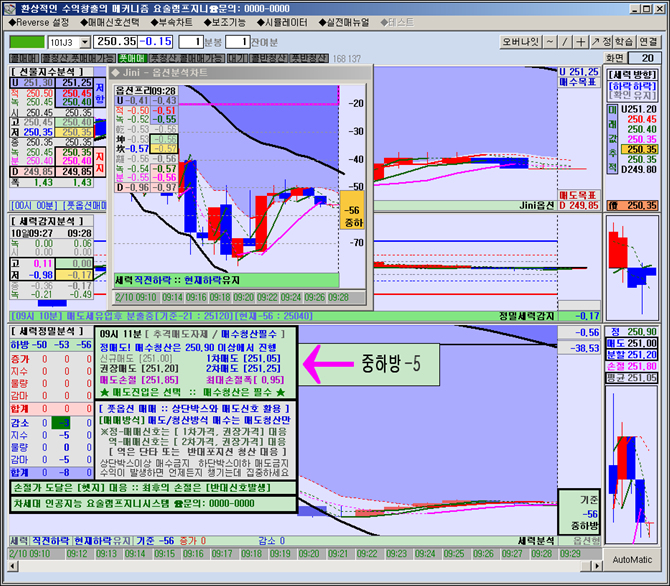
Task: Click the 세력직전하락 :: 현재하락유지 status bar
Action: click(x=226, y=280)
